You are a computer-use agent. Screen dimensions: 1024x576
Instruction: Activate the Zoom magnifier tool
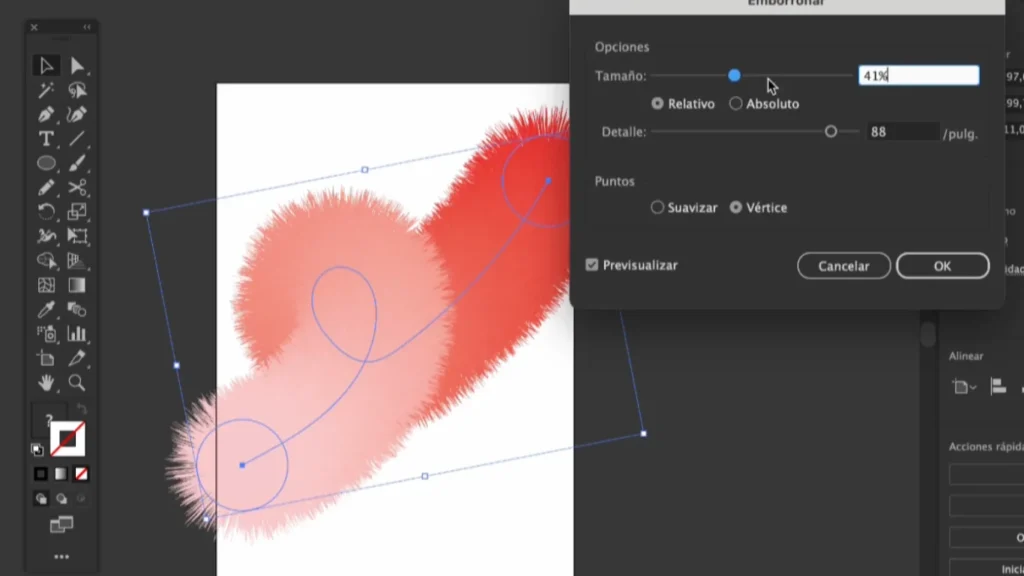[x=77, y=382]
